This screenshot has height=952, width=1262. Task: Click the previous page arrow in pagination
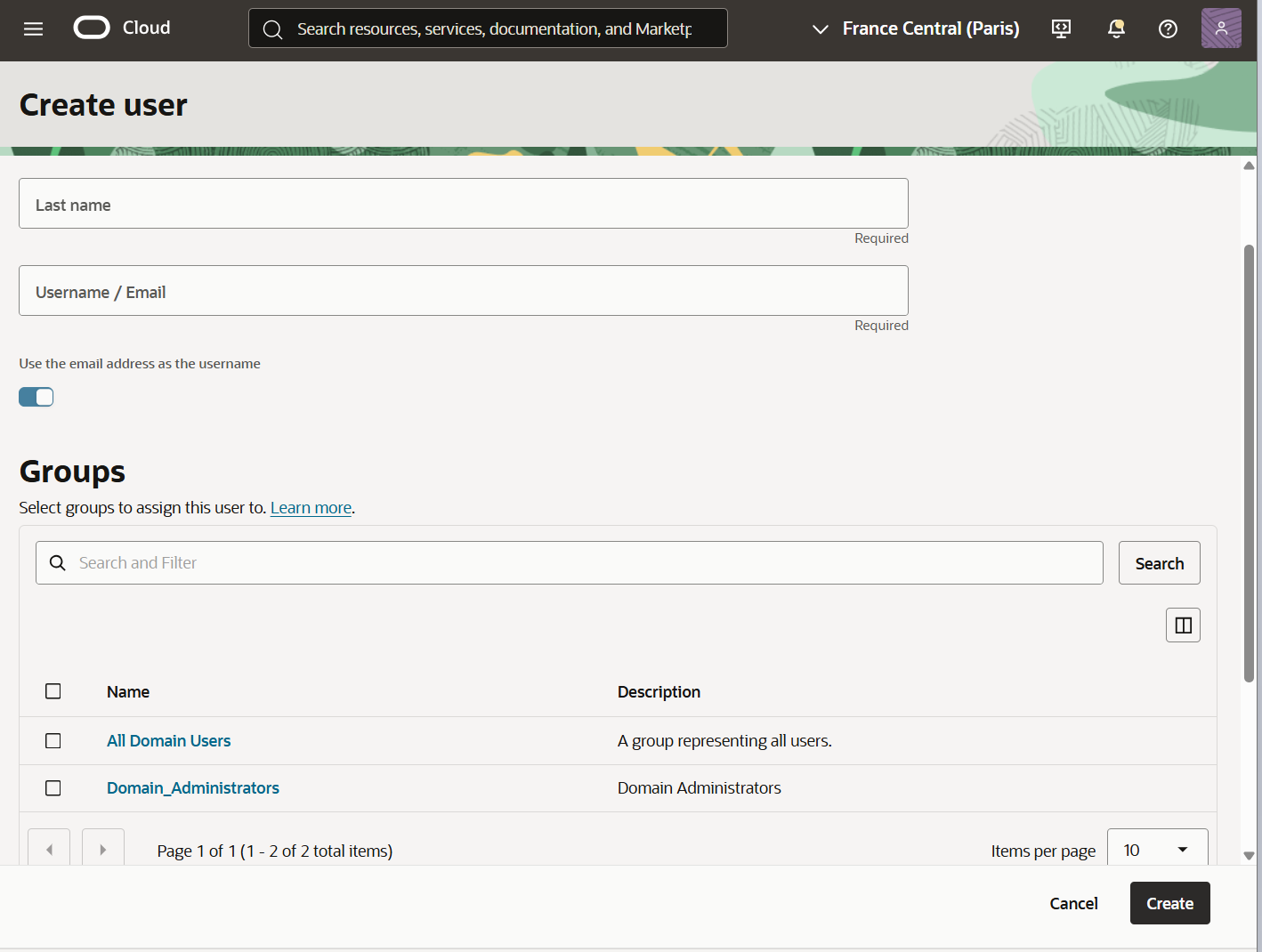[49, 848]
